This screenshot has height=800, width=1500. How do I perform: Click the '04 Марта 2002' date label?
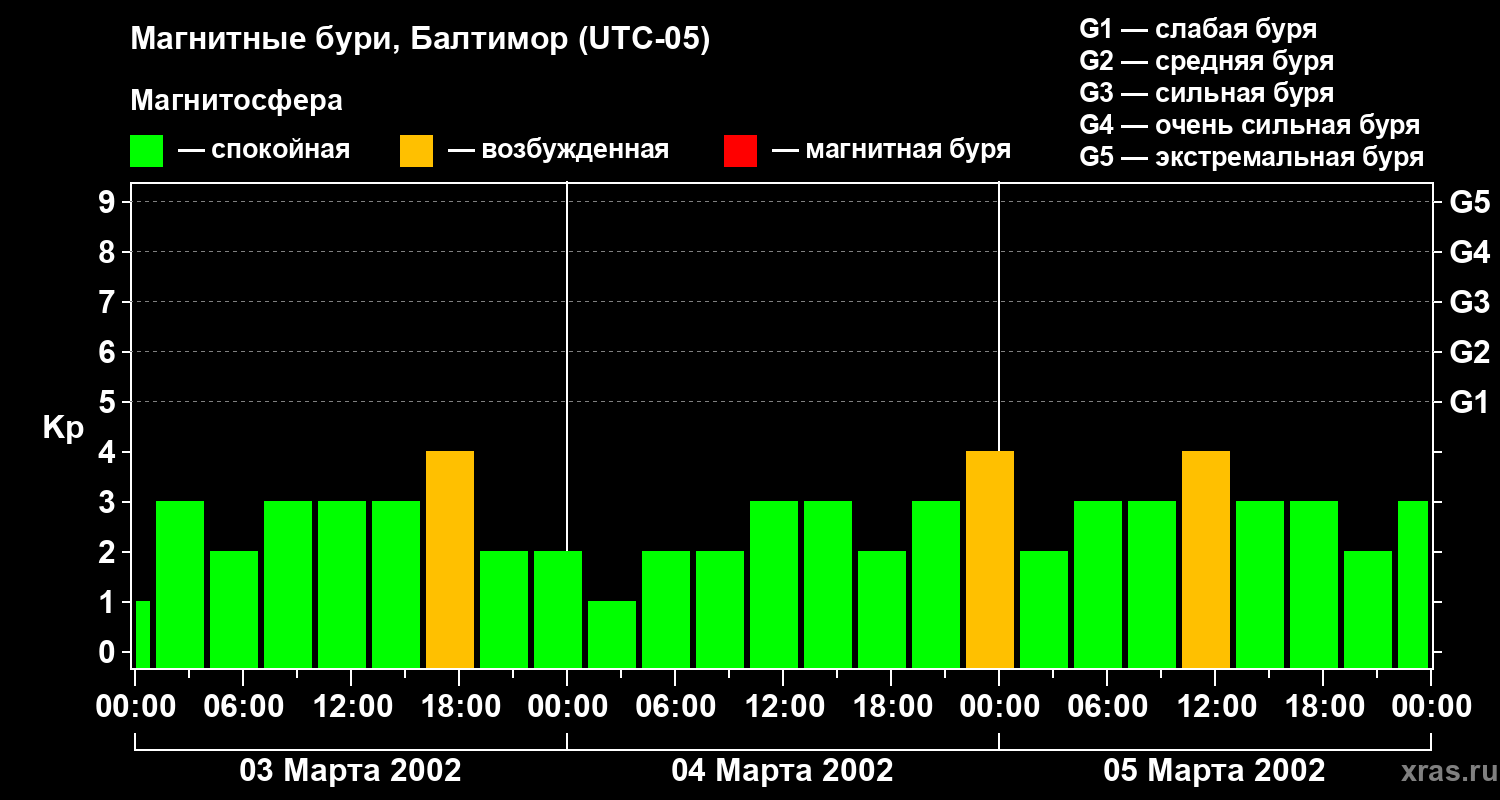782,771
